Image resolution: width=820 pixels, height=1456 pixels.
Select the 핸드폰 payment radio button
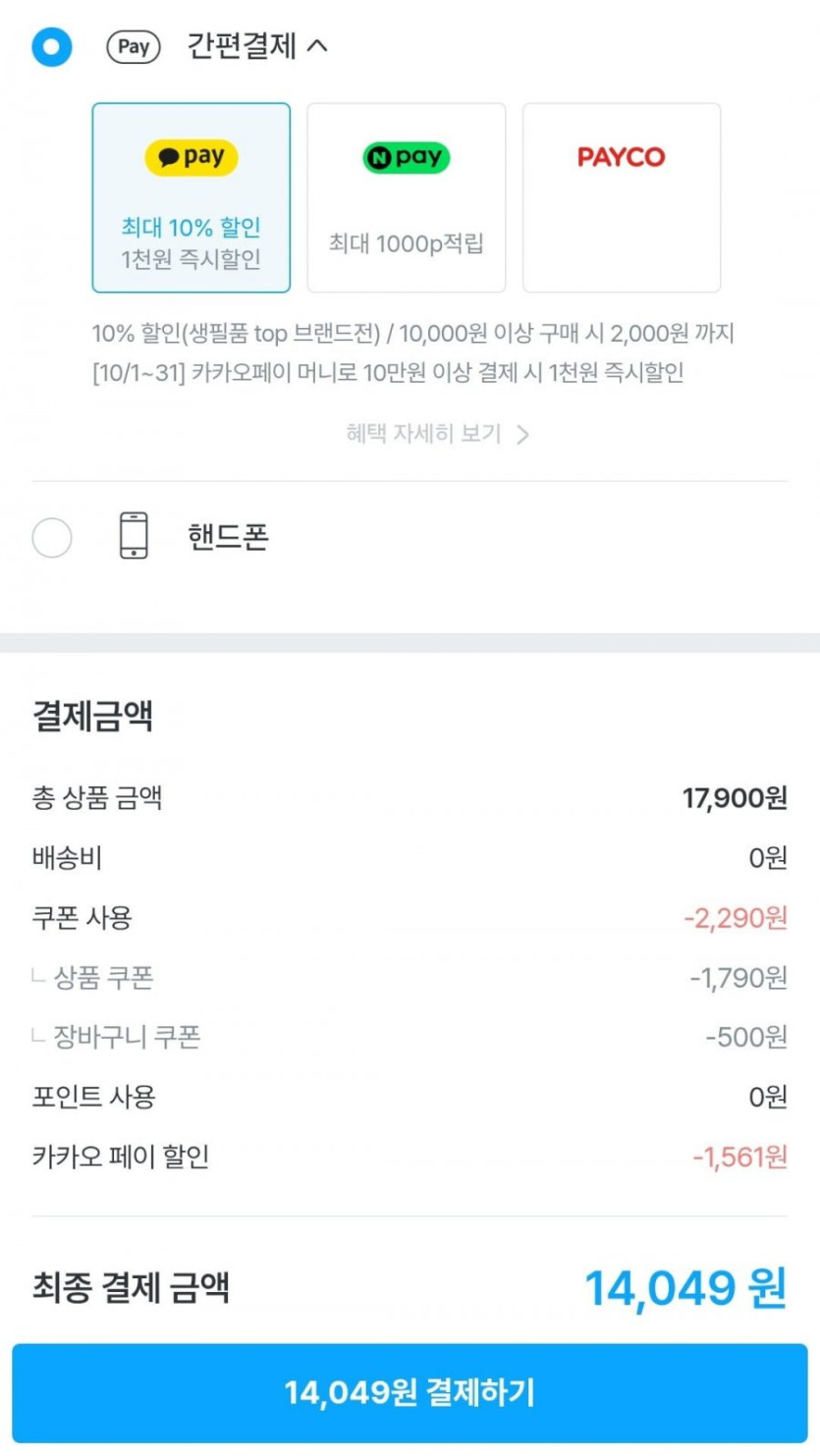click(51, 538)
